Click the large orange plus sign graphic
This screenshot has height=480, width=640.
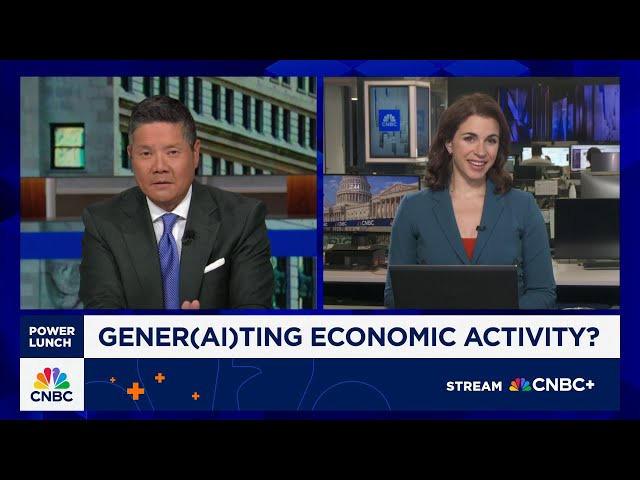(x=136, y=391)
